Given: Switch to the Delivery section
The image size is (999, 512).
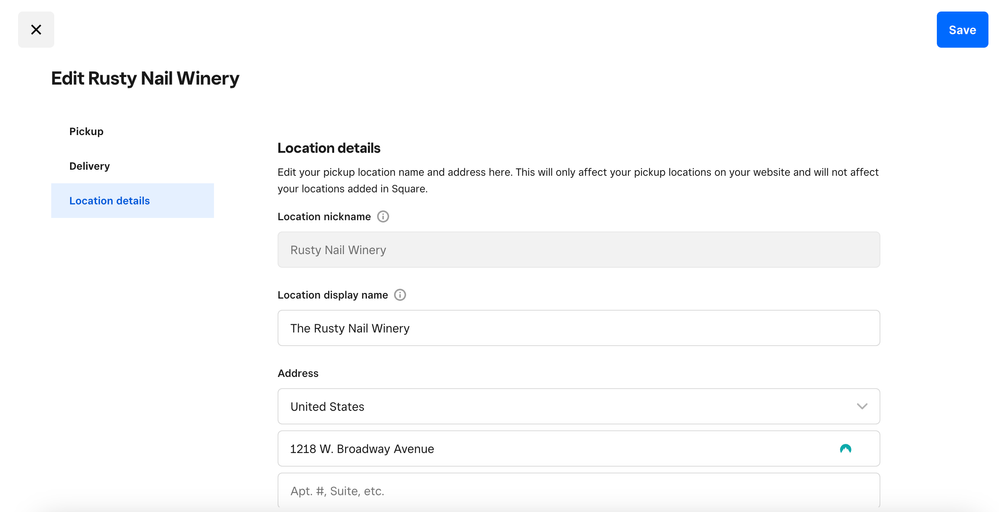Looking at the screenshot, I should (x=89, y=166).
